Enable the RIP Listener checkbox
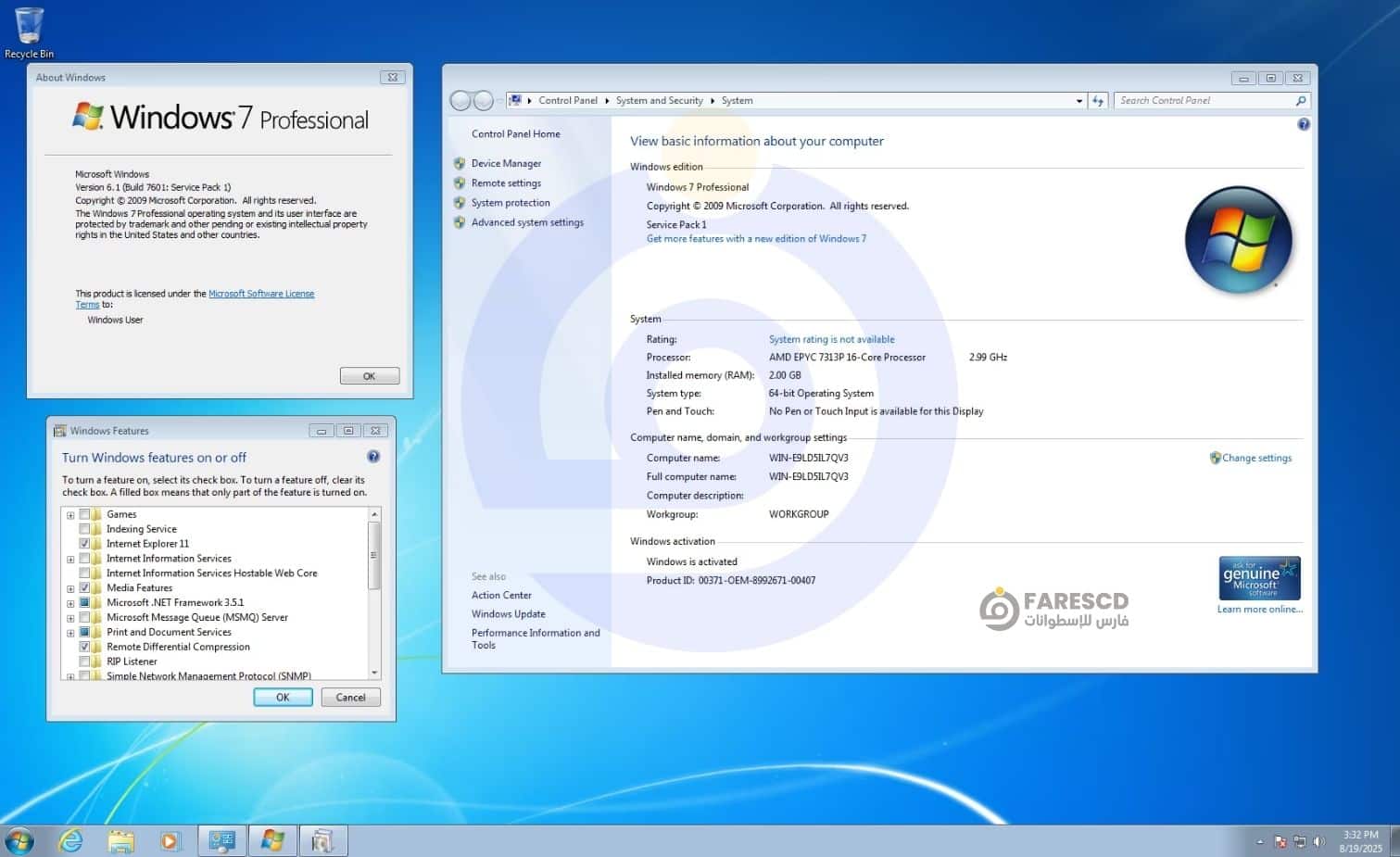 [84, 662]
